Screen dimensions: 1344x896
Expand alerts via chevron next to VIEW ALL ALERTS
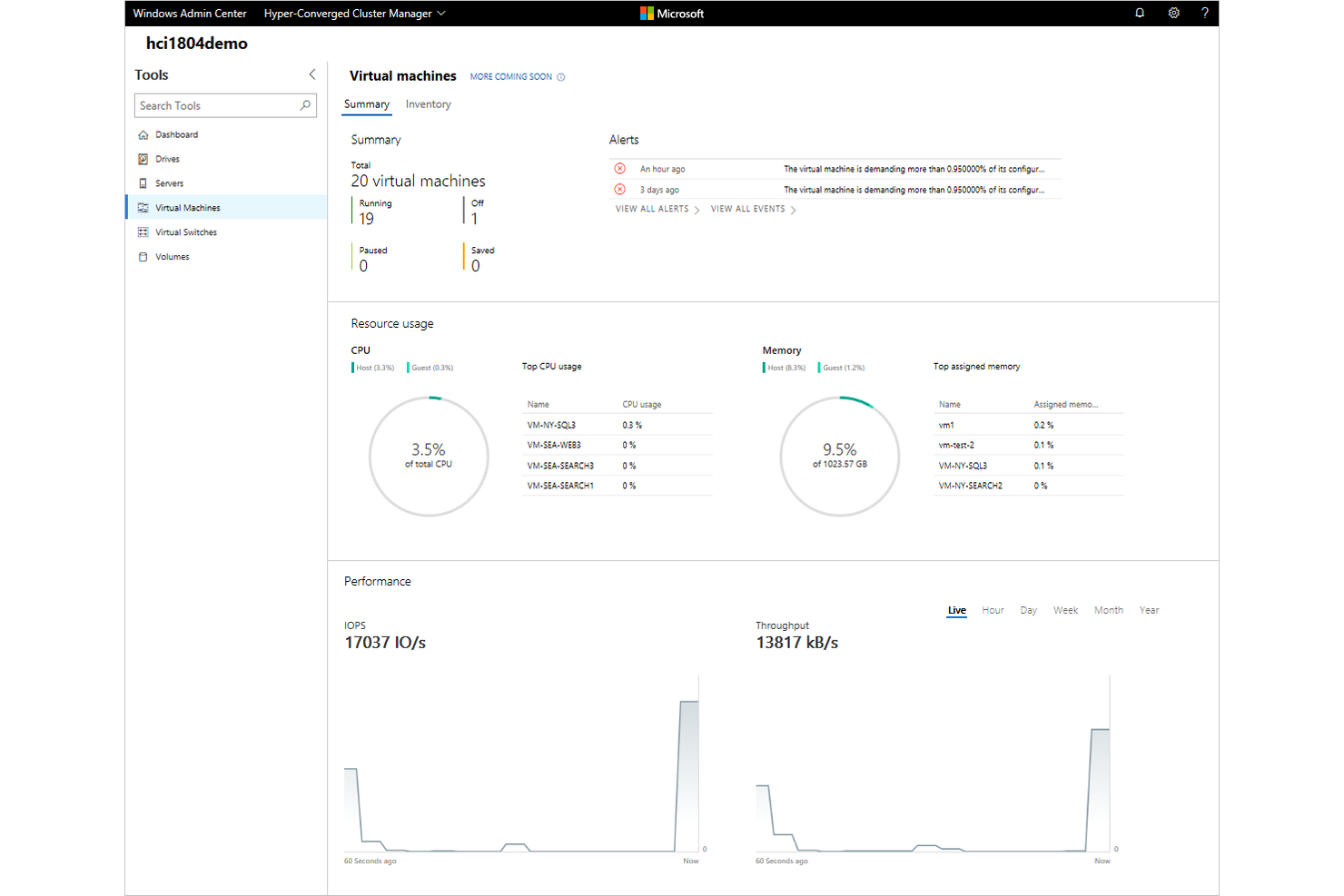click(x=697, y=209)
